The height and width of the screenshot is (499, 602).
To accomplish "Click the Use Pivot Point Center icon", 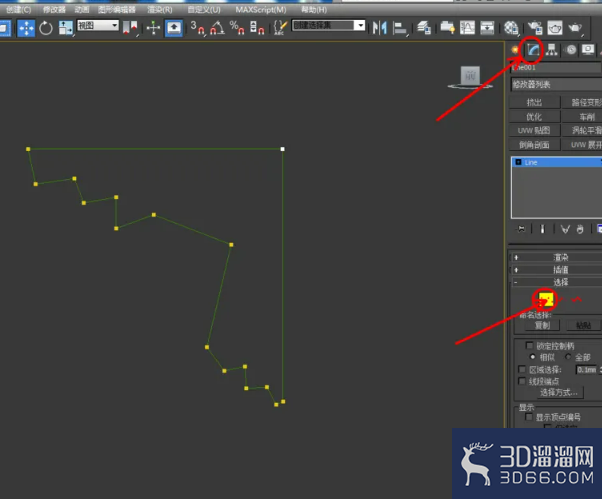I will tap(130, 28).
